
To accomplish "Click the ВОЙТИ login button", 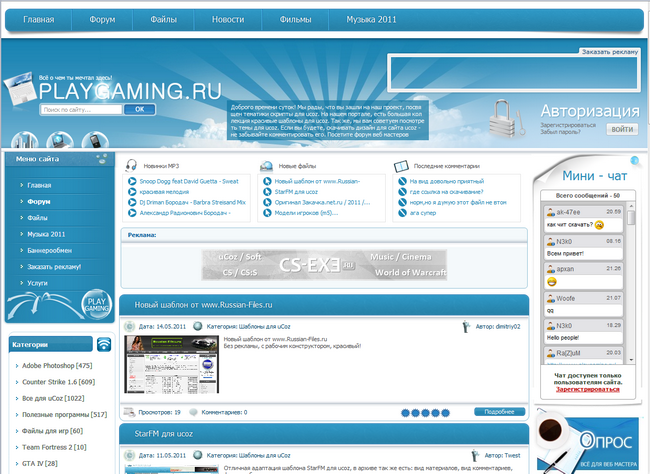I will click(x=622, y=129).
